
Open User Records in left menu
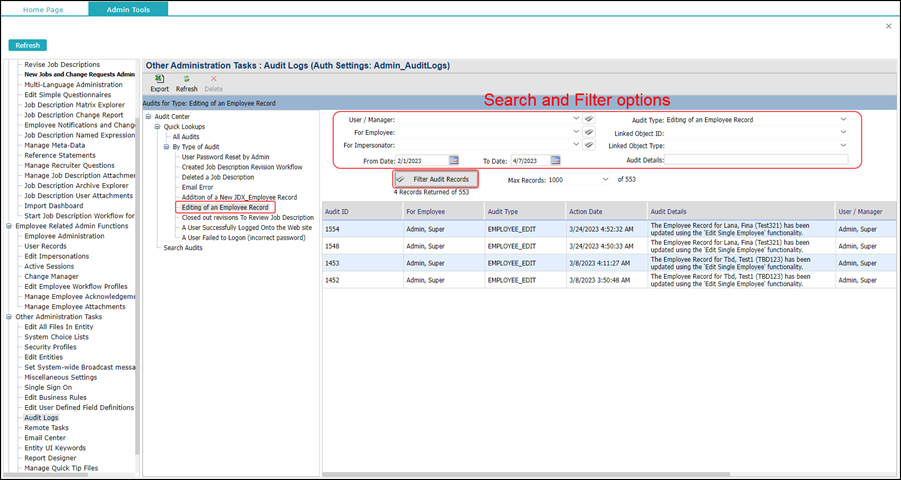coord(45,246)
